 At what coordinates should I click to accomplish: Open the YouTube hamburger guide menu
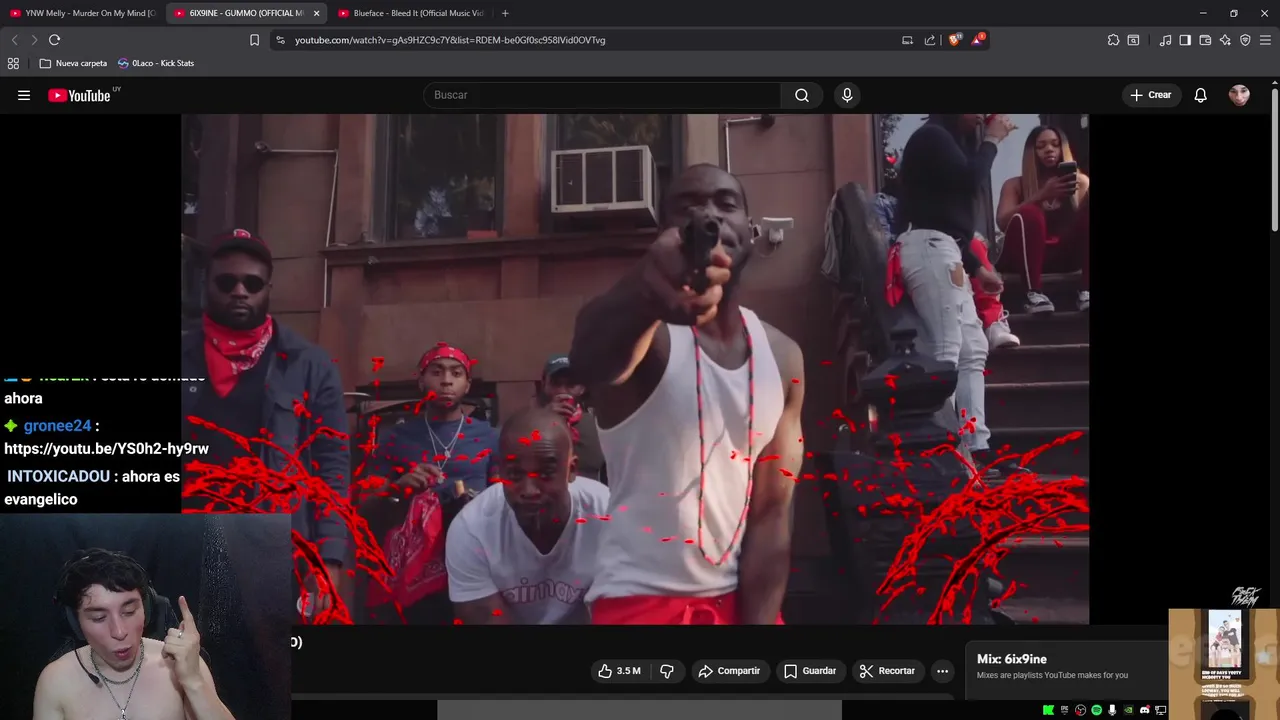[x=24, y=95]
